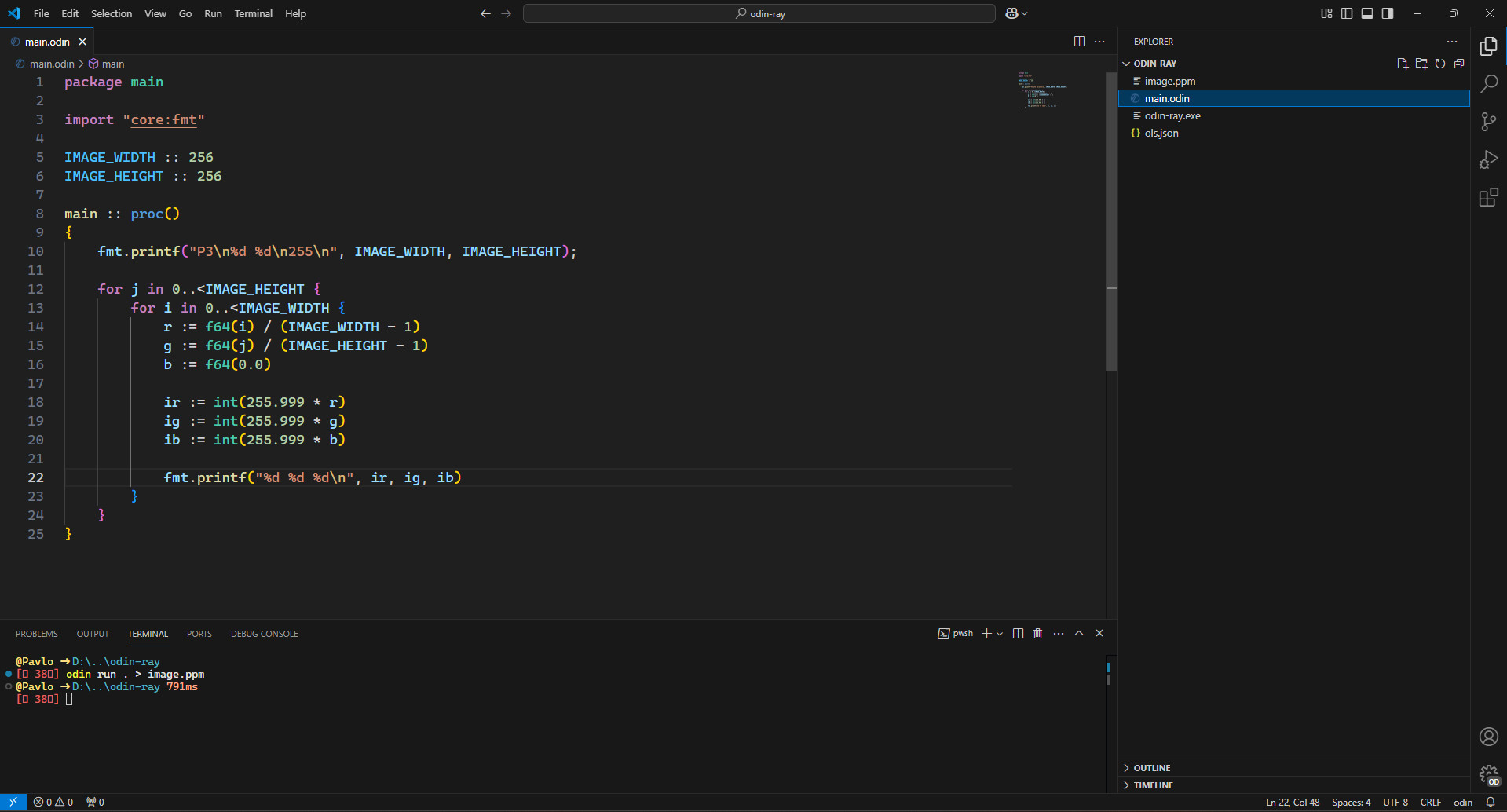Change encoding via UTF-8

point(1395,802)
